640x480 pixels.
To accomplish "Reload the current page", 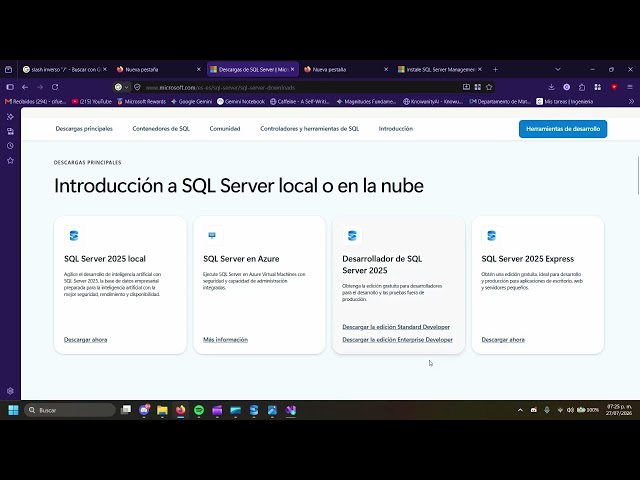I will tap(55, 87).
